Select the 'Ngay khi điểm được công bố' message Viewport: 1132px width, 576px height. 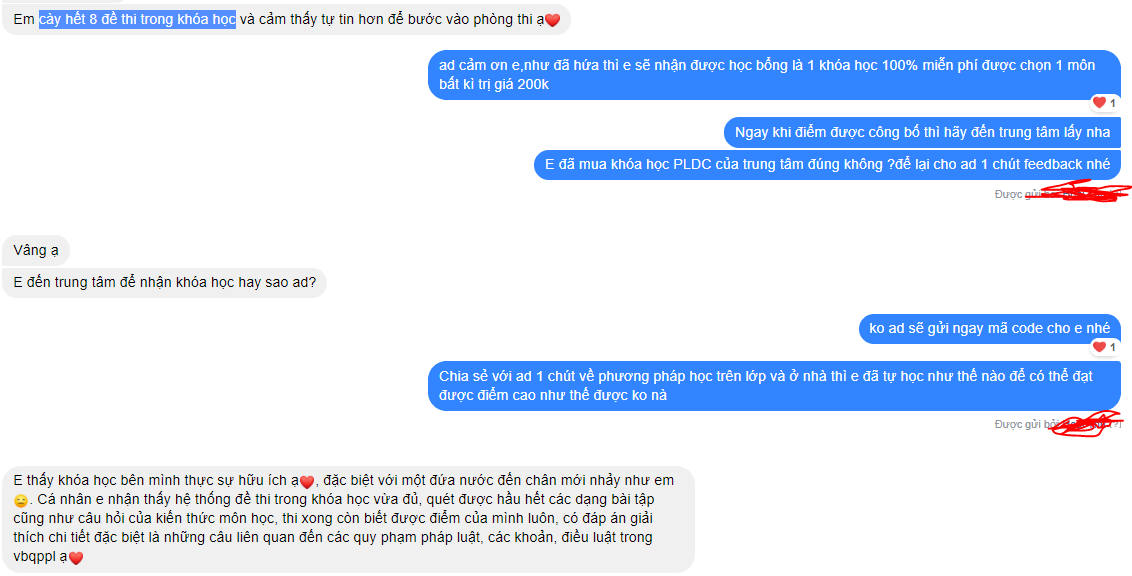pos(922,132)
